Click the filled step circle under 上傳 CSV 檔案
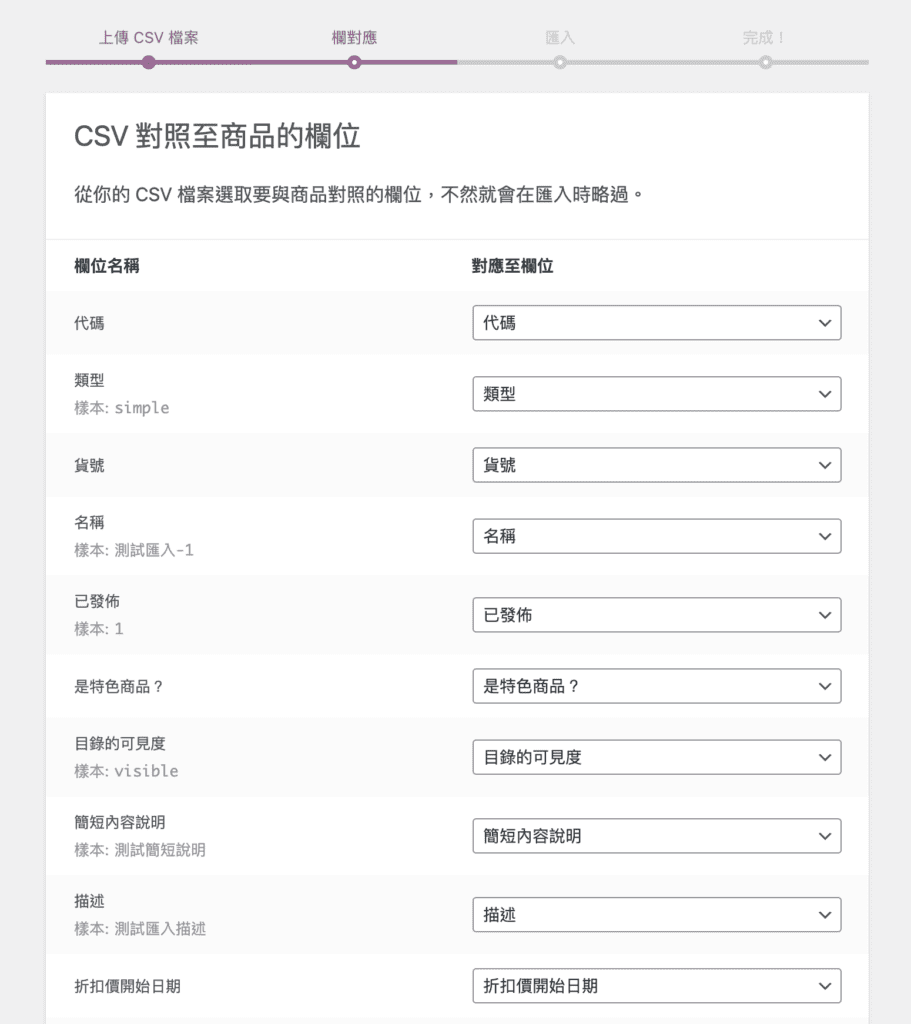 149,62
